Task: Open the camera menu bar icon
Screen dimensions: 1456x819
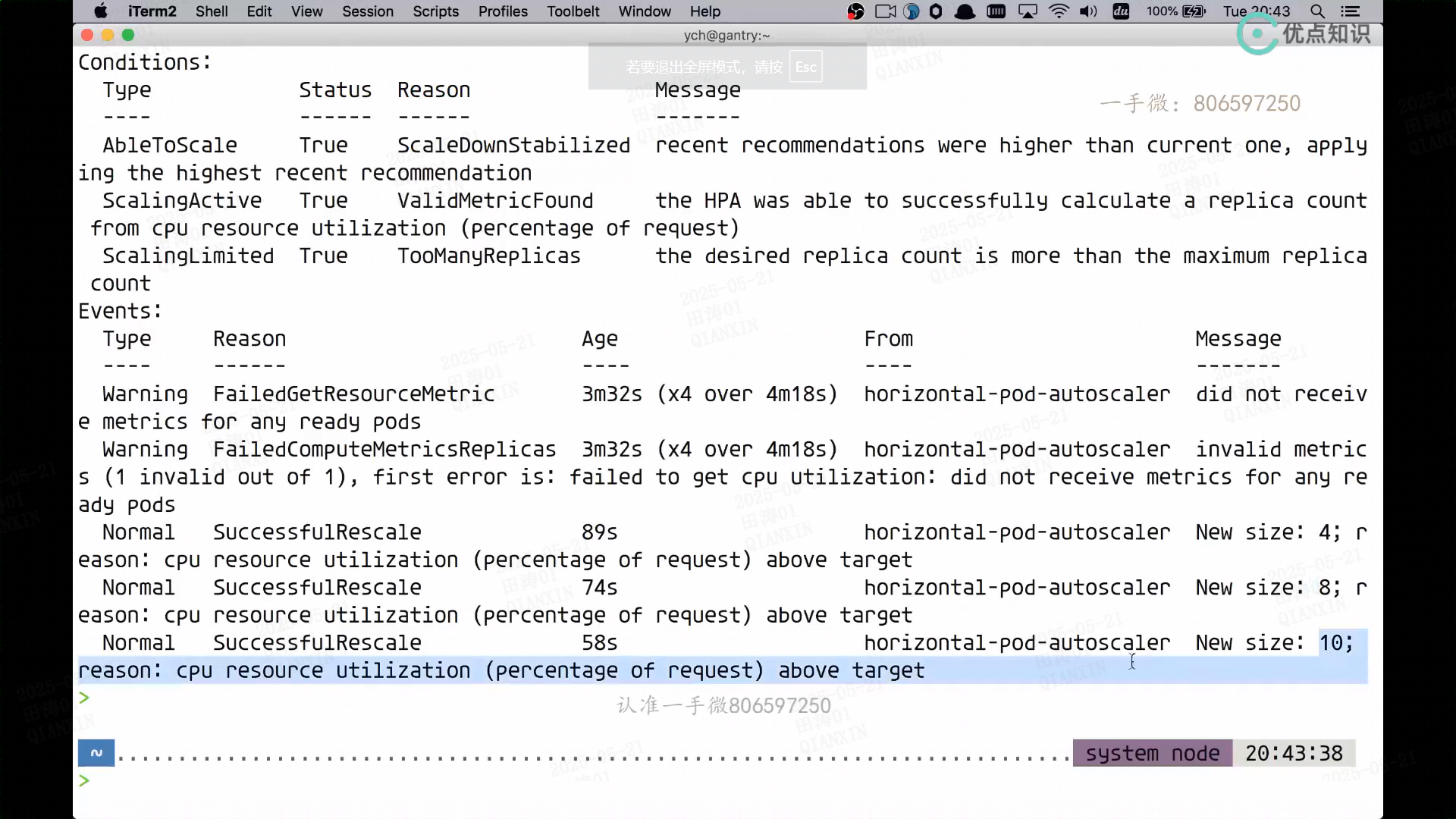Action: pyautogui.click(x=885, y=11)
